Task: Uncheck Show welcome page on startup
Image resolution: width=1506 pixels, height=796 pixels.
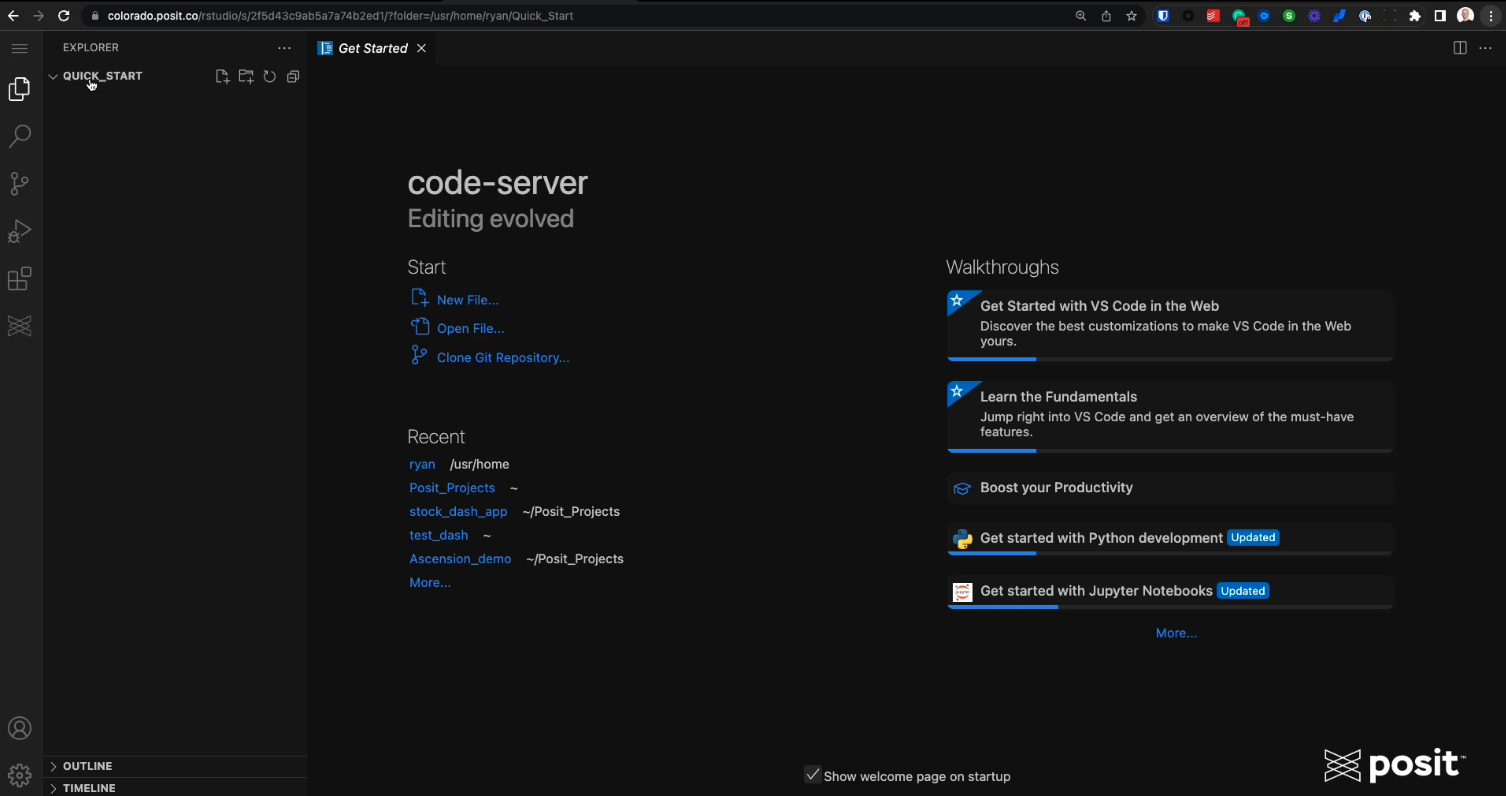Action: point(812,775)
